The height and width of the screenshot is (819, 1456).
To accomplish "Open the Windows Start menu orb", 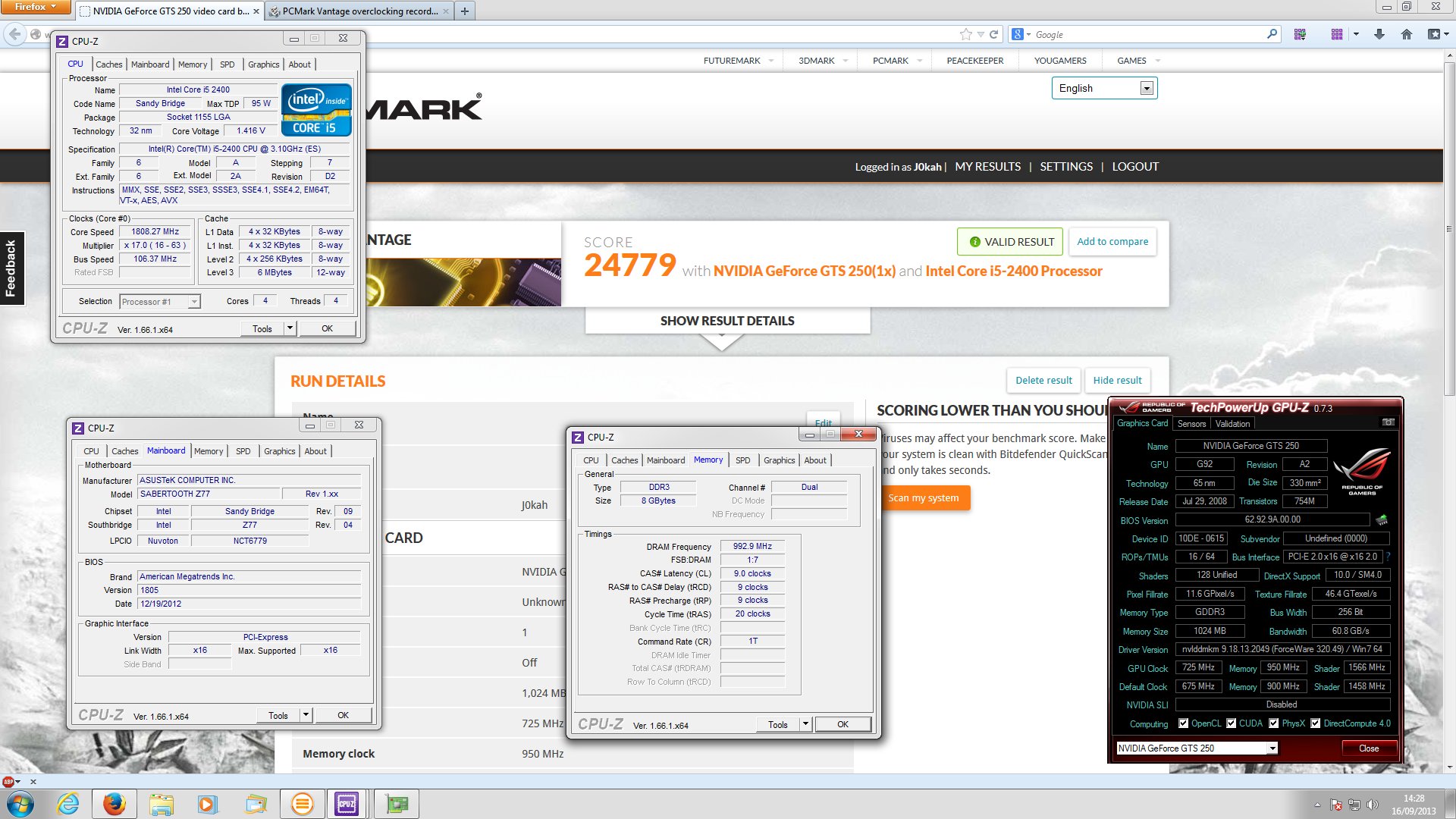I will (20, 804).
